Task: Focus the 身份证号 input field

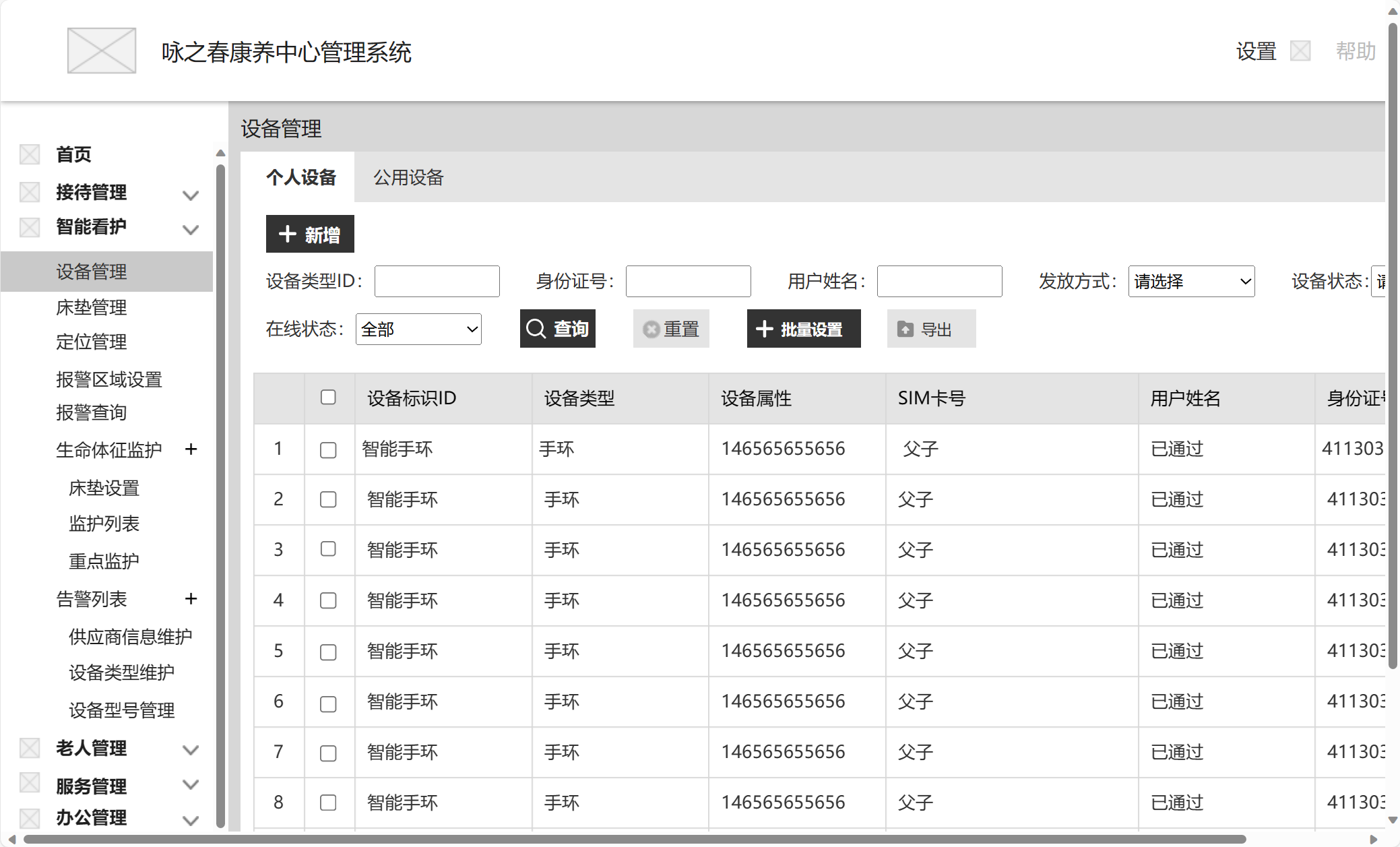Action: [688, 281]
